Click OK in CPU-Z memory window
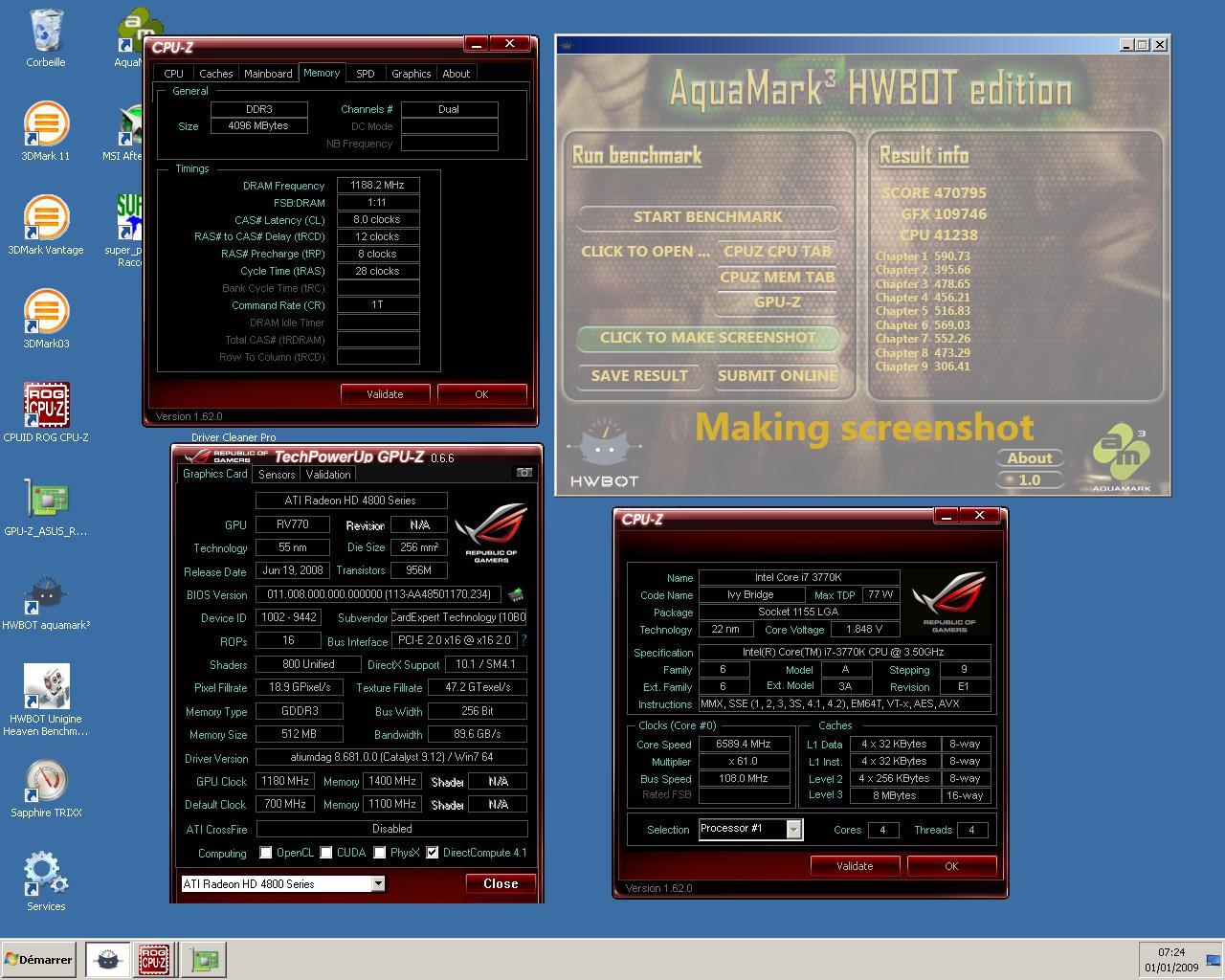 (x=481, y=394)
